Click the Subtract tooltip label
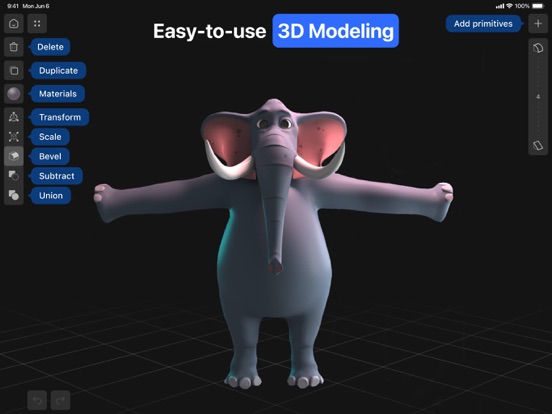552x414 pixels. click(56, 176)
